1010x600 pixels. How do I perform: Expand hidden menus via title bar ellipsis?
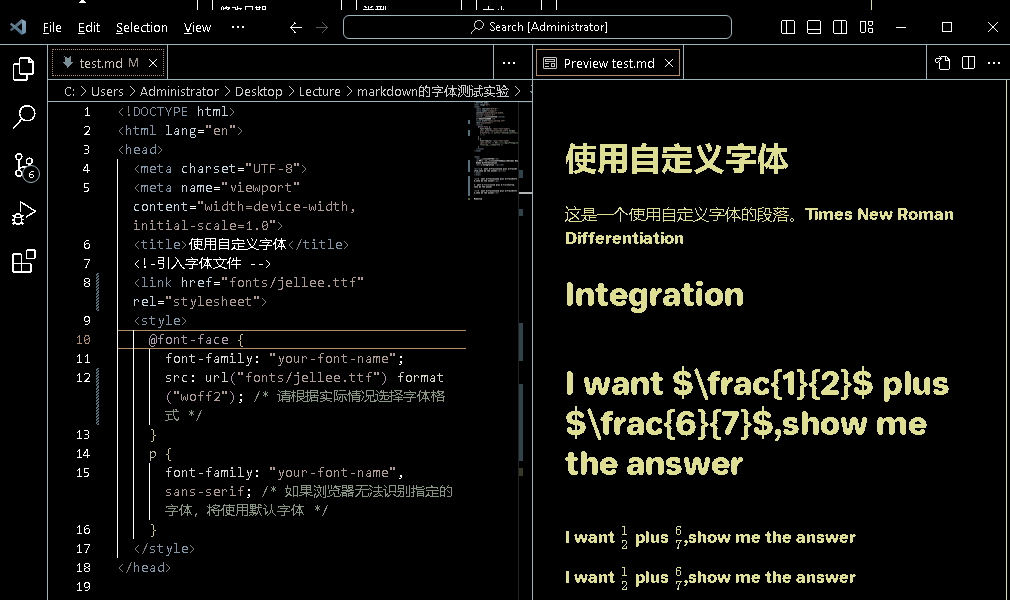(x=238, y=27)
